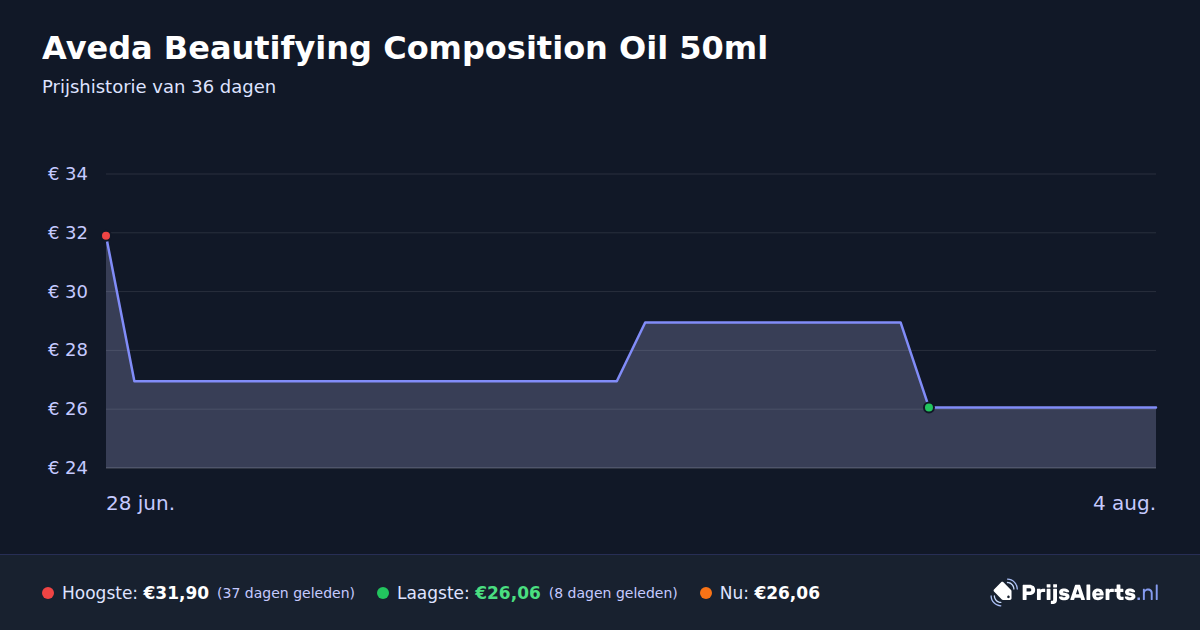Click the green Laagste legend dot
Screen dimensions: 1200x630
pyautogui.click(x=383, y=593)
